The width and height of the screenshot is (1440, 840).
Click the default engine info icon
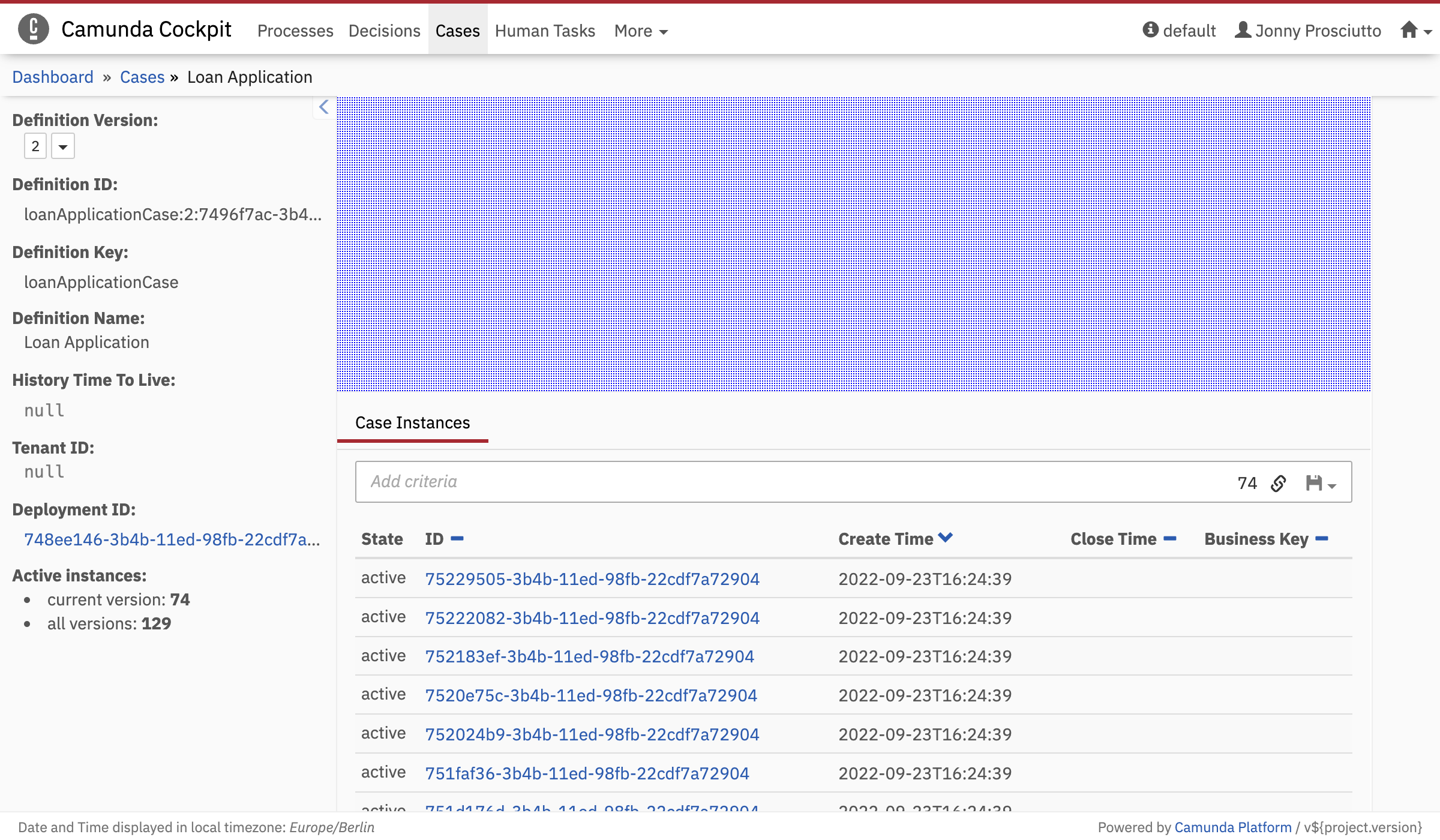pos(1150,29)
